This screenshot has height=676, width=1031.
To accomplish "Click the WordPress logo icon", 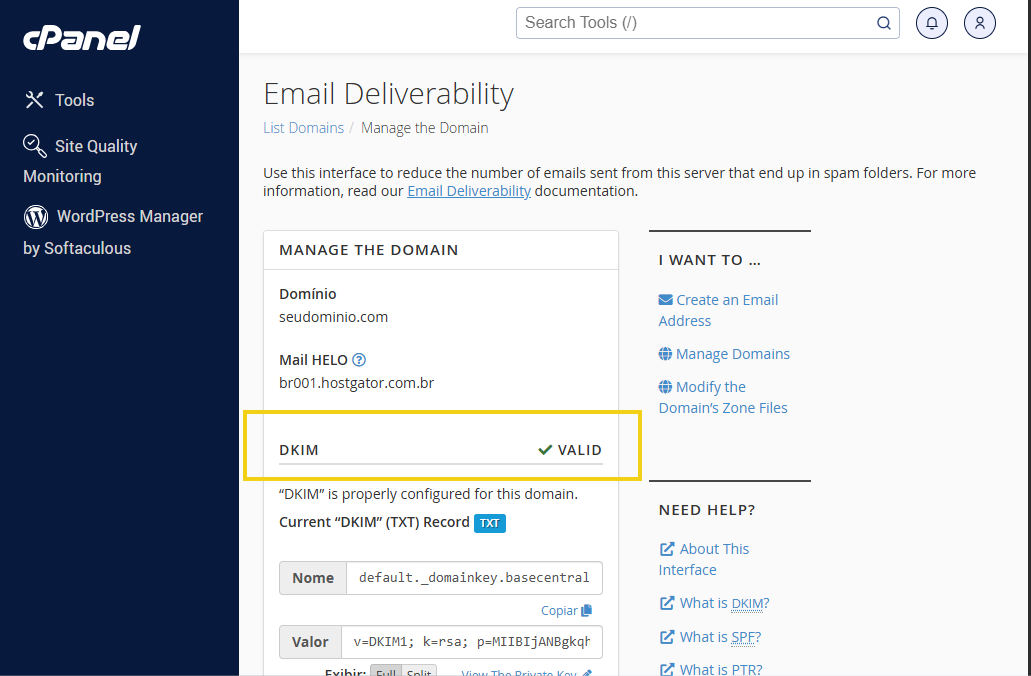I will 36,216.
